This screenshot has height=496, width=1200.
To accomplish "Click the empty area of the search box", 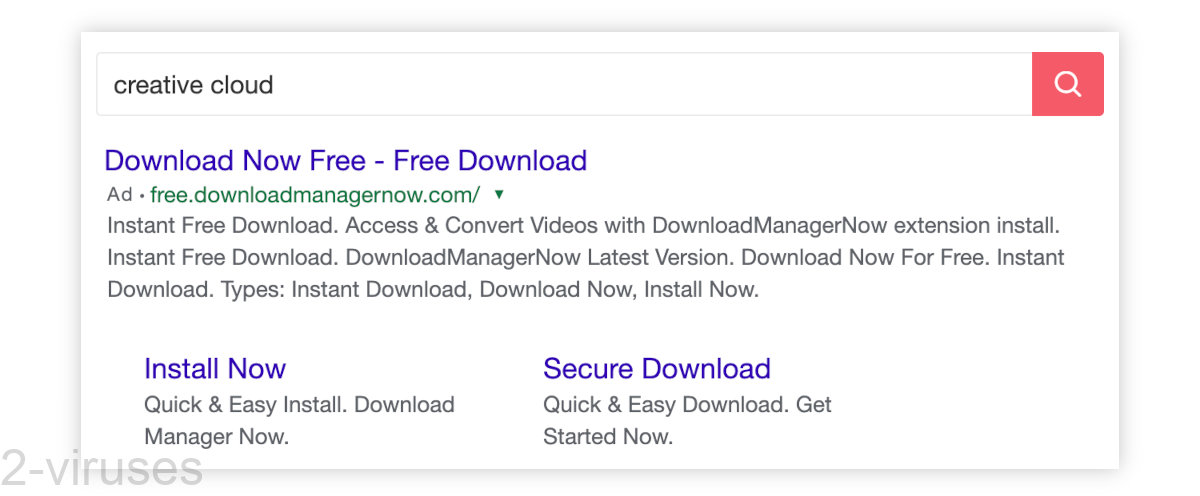I will coord(650,84).
